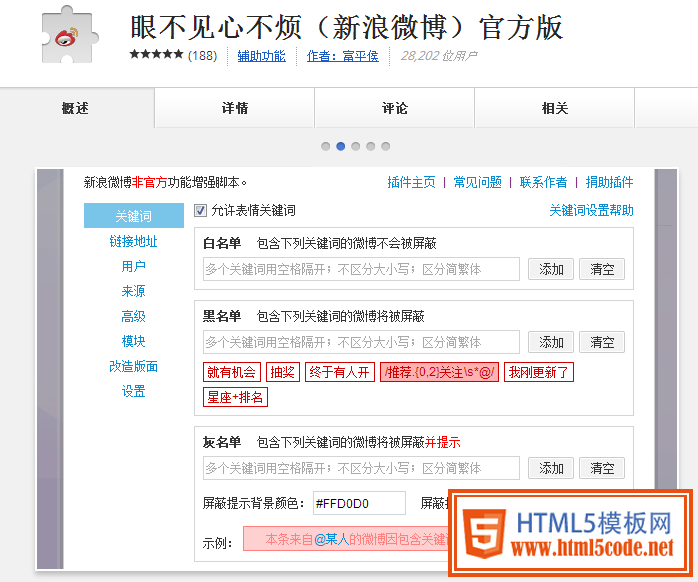Viewport: 698px width, 582px height.
Task: Edit the #FFD0D0 background color field
Action: click(x=359, y=503)
